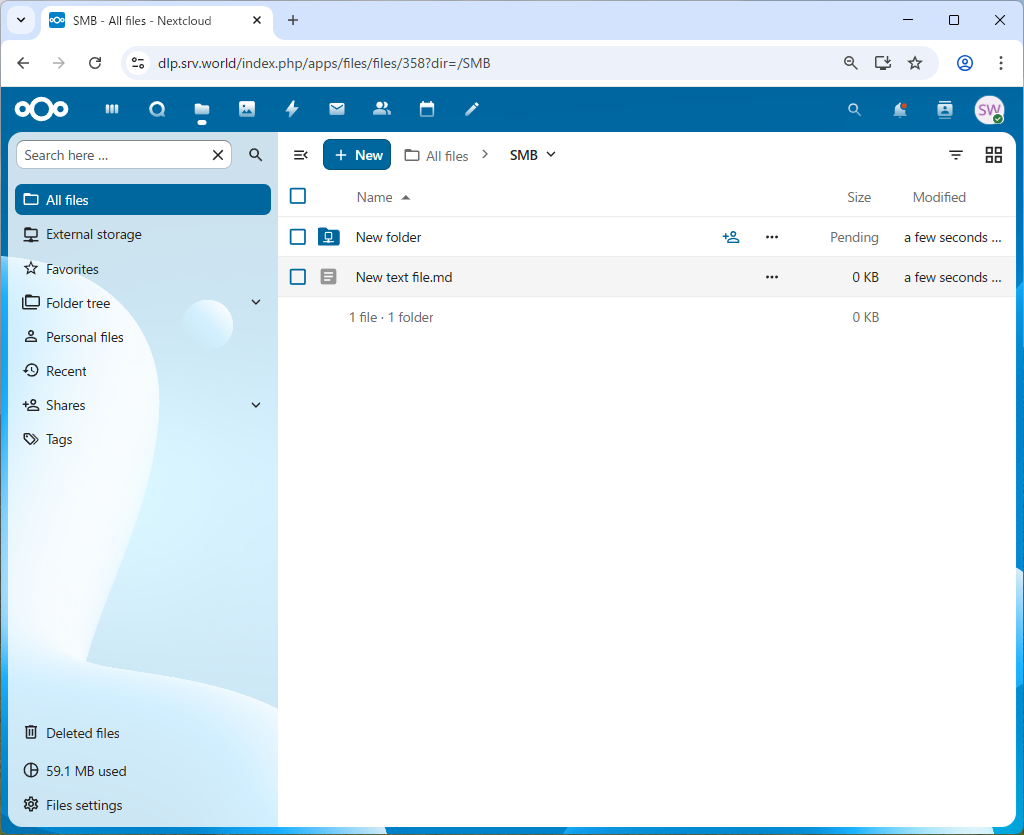Toggle the navigation sidebar collapse icon
This screenshot has width=1024, height=835.
coord(300,155)
